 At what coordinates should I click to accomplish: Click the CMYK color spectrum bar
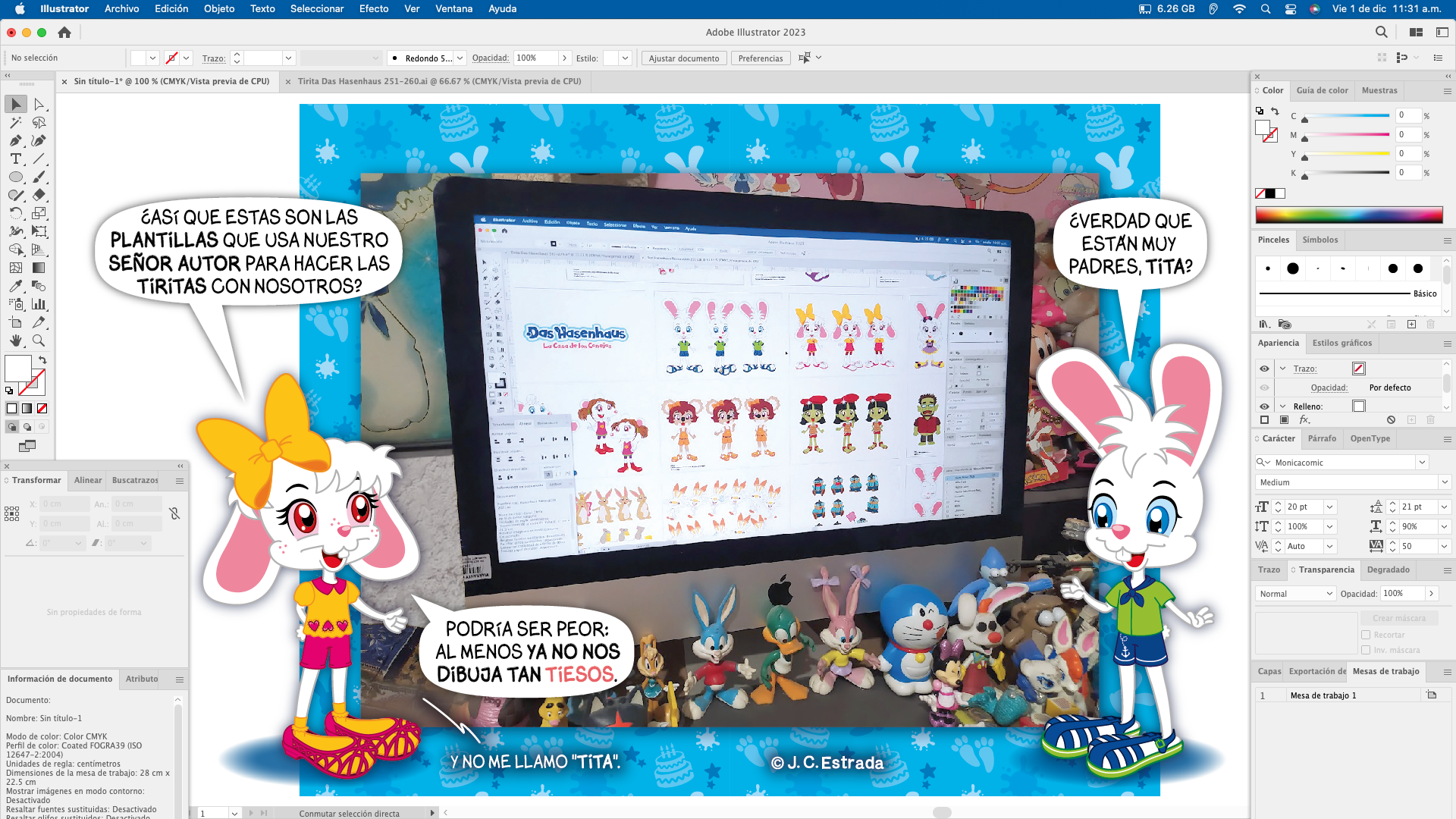pos(1348,215)
